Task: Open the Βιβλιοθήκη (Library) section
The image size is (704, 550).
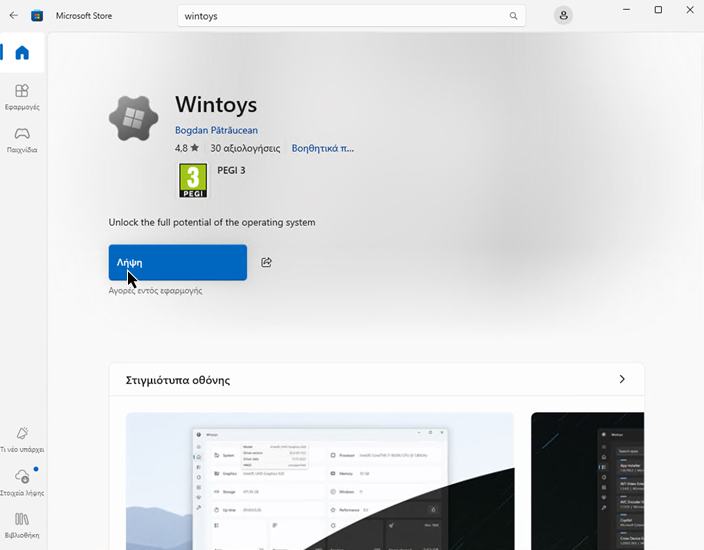Action: [x=22, y=524]
